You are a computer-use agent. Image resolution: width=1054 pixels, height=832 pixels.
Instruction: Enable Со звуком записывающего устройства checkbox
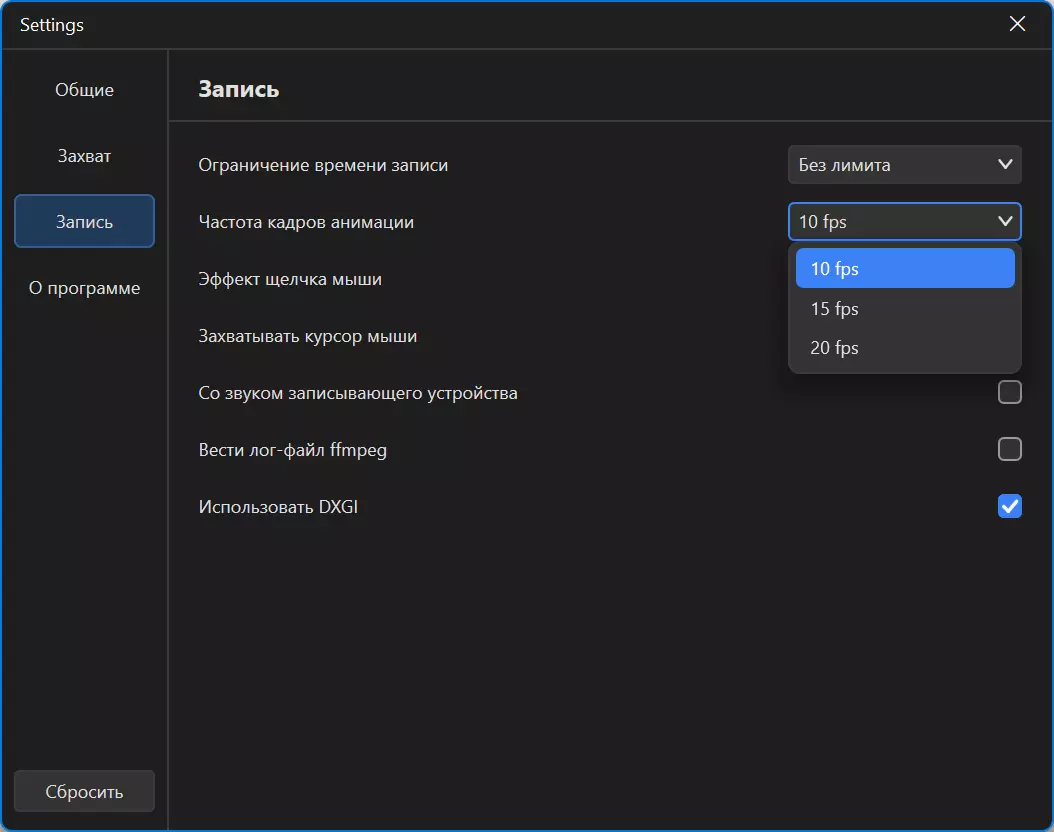[x=1010, y=392]
